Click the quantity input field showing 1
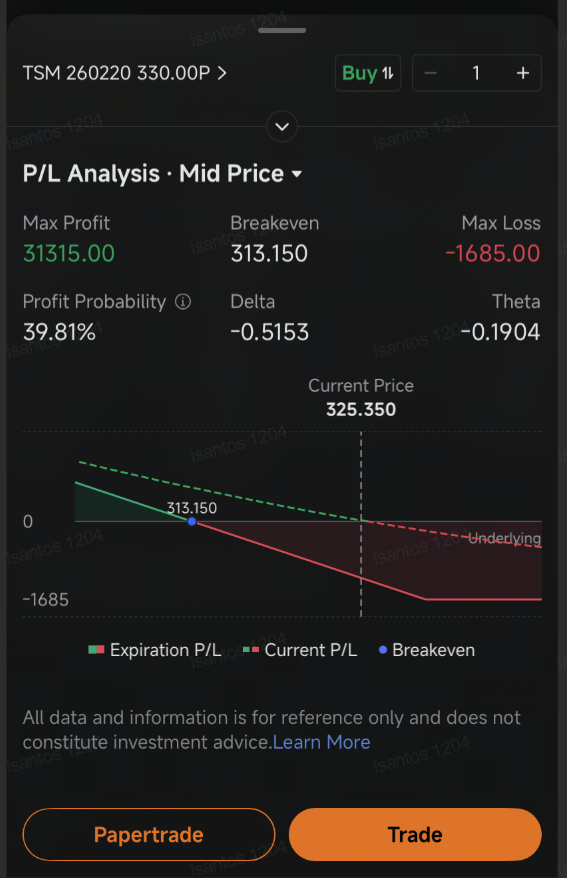Viewport: 567px width, 878px height. (476, 73)
